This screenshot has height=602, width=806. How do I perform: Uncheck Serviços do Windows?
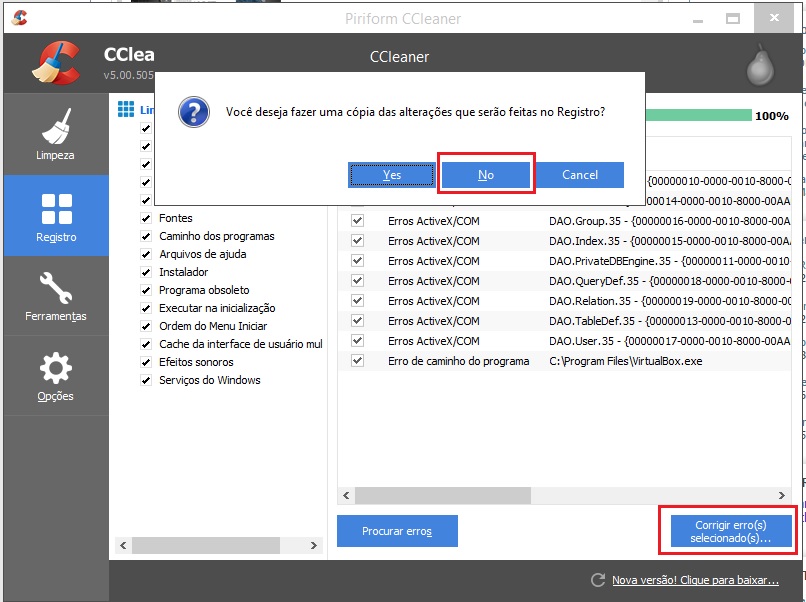point(146,380)
